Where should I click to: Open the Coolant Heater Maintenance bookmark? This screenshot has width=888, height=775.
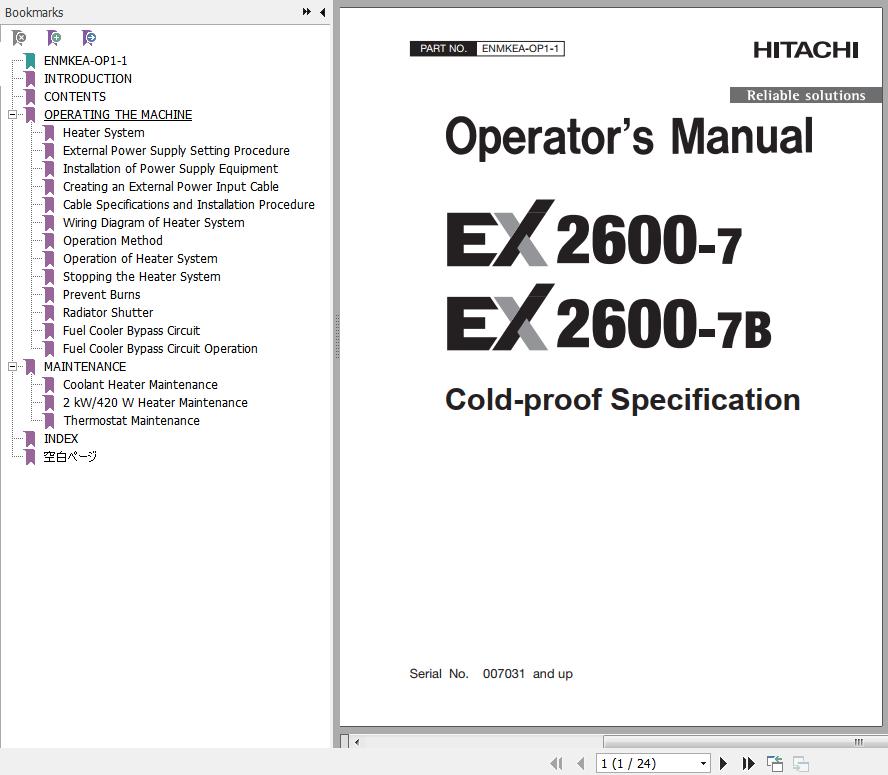pyautogui.click(x=140, y=385)
